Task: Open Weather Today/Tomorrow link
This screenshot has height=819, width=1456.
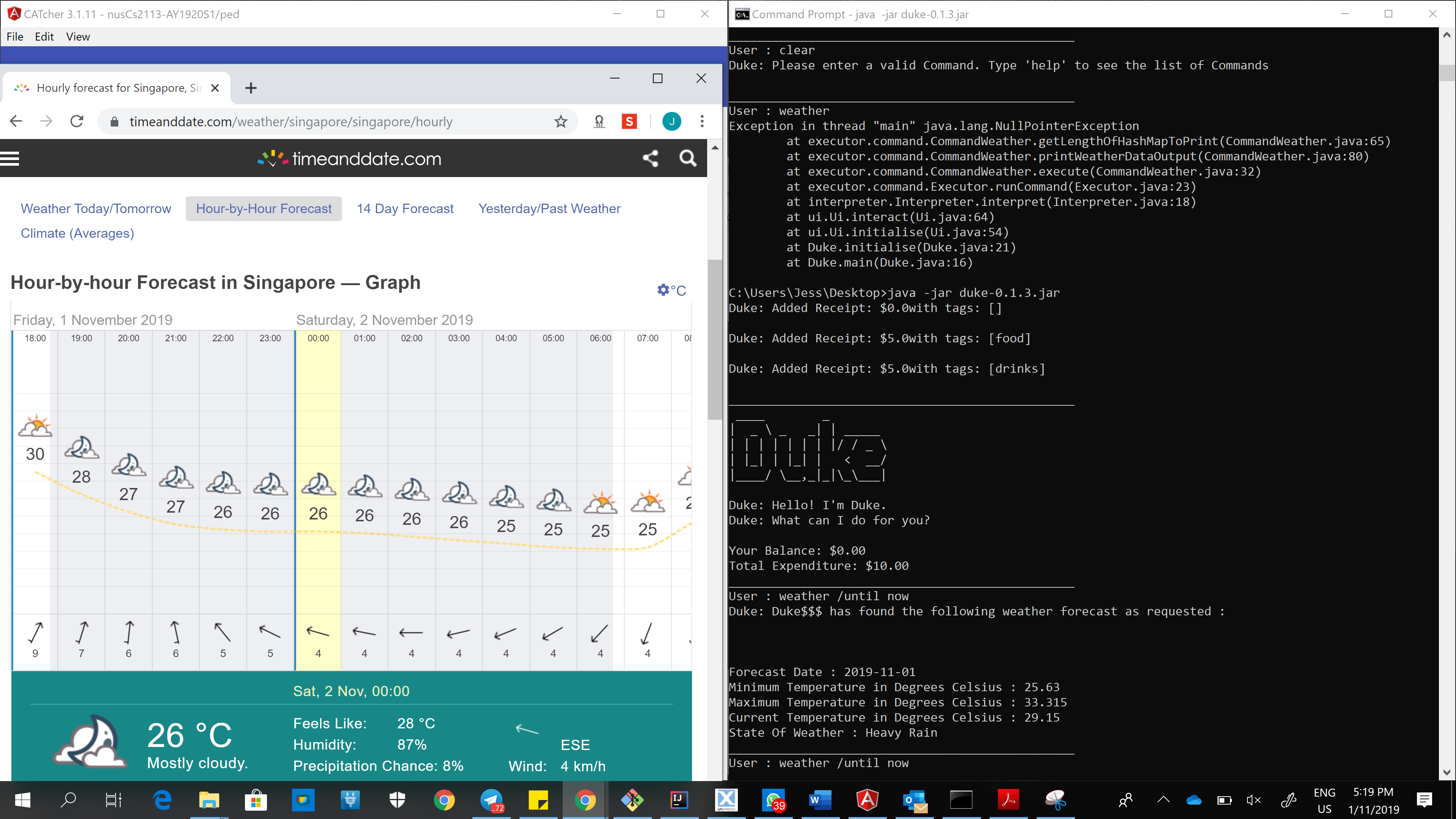Action: point(96,209)
